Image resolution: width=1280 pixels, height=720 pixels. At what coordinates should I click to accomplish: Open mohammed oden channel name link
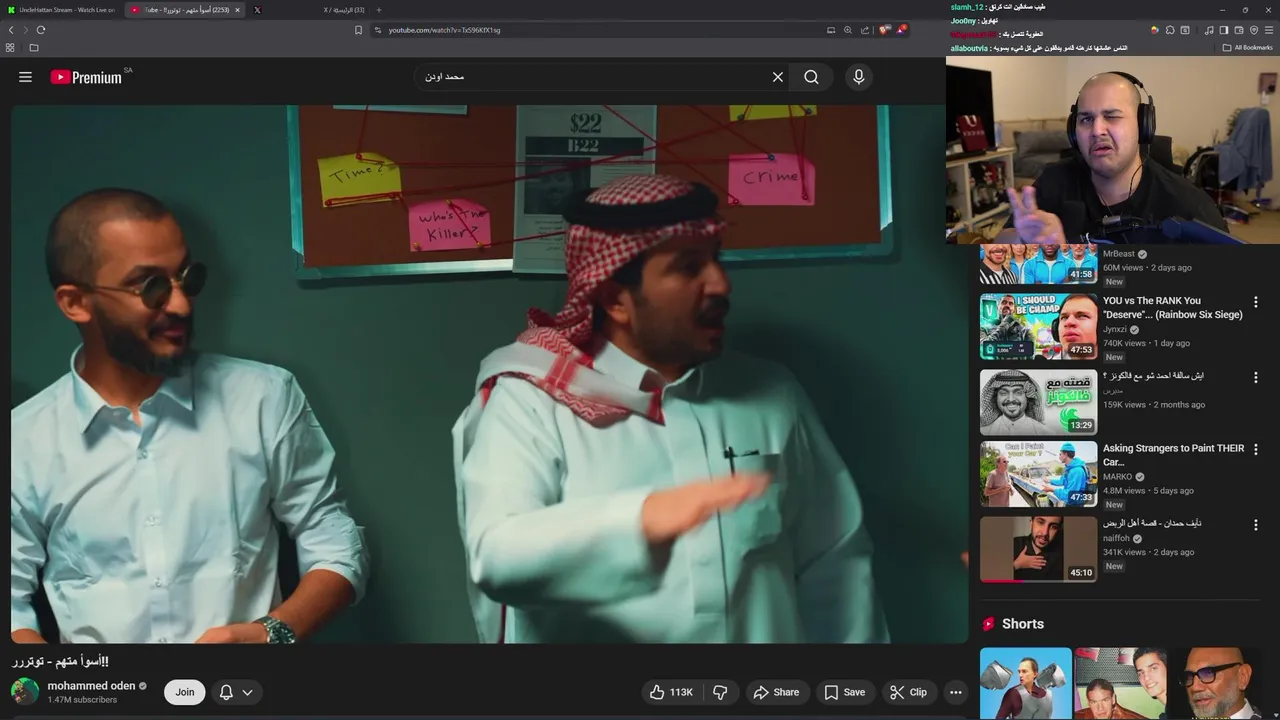point(91,686)
